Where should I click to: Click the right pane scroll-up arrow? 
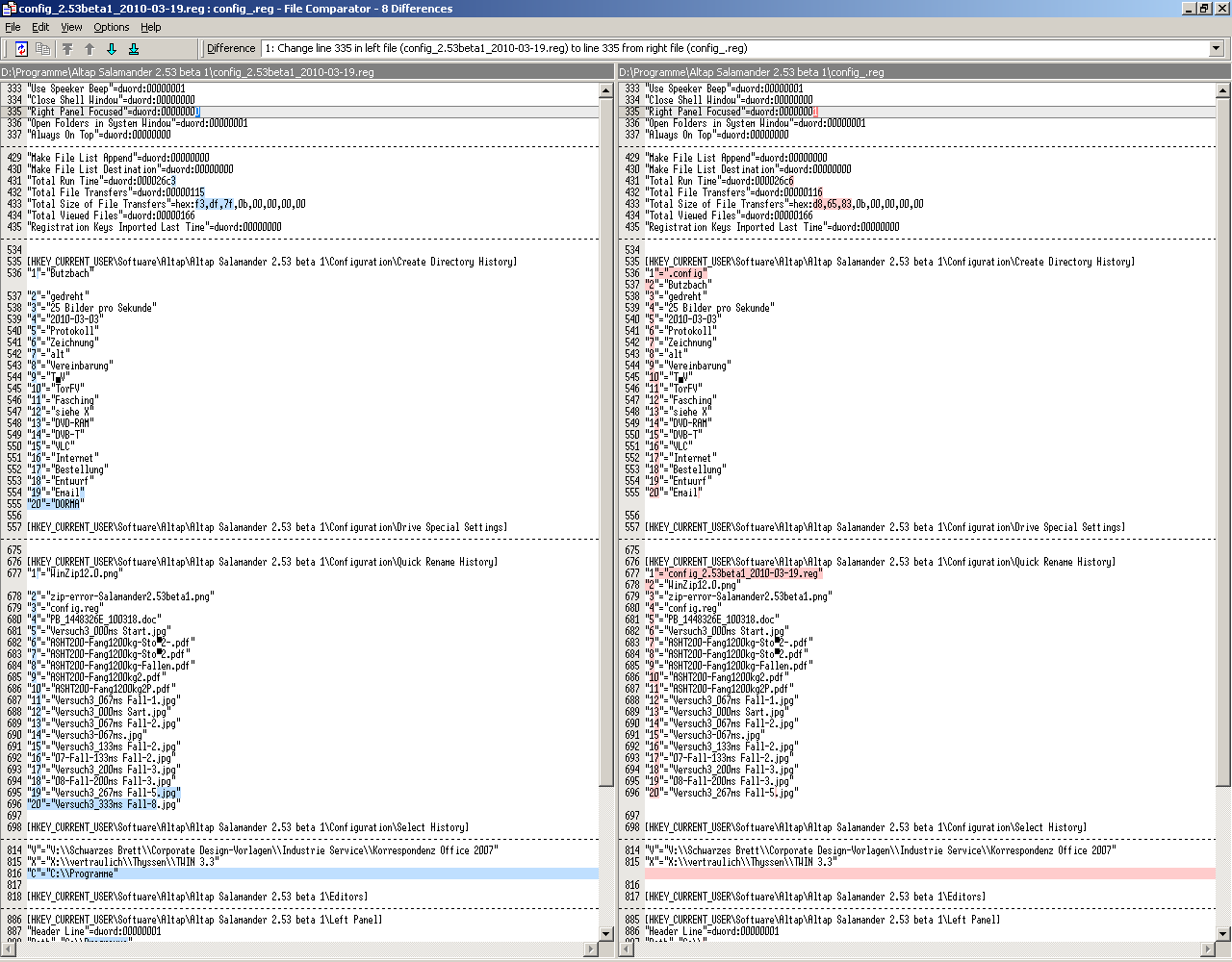pyautogui.click(x=1223, y=90)
